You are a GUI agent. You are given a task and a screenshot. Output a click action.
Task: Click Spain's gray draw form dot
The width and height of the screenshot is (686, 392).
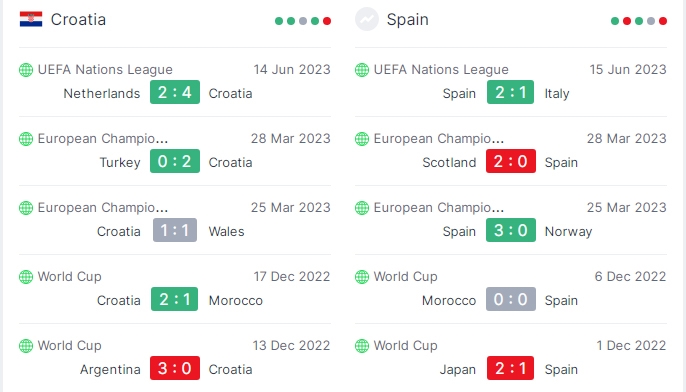651,21
